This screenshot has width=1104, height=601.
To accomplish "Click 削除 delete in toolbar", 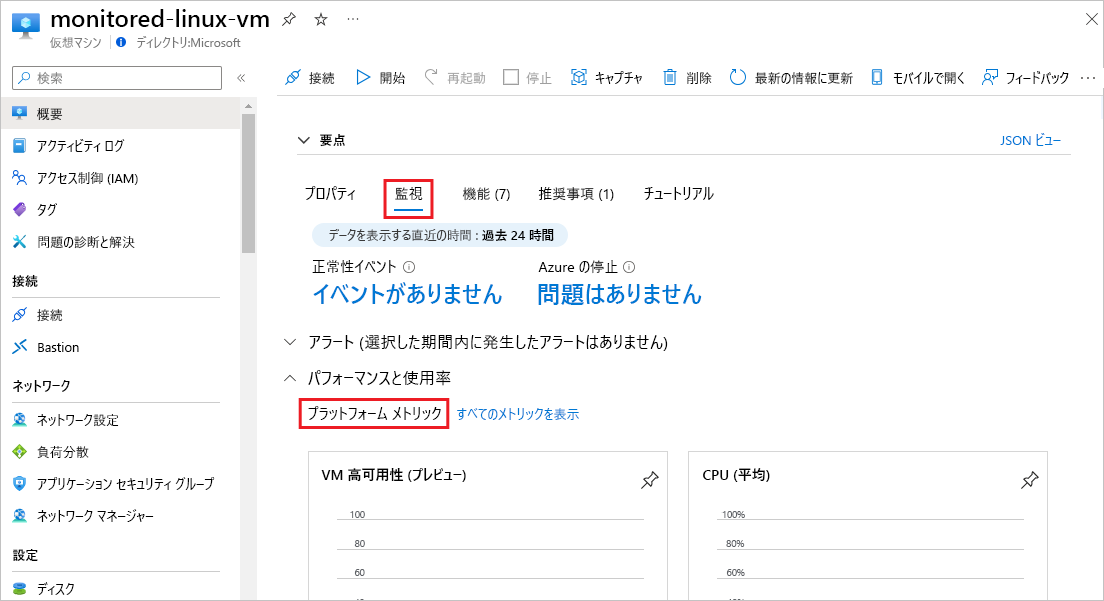I will coord(687,77).
